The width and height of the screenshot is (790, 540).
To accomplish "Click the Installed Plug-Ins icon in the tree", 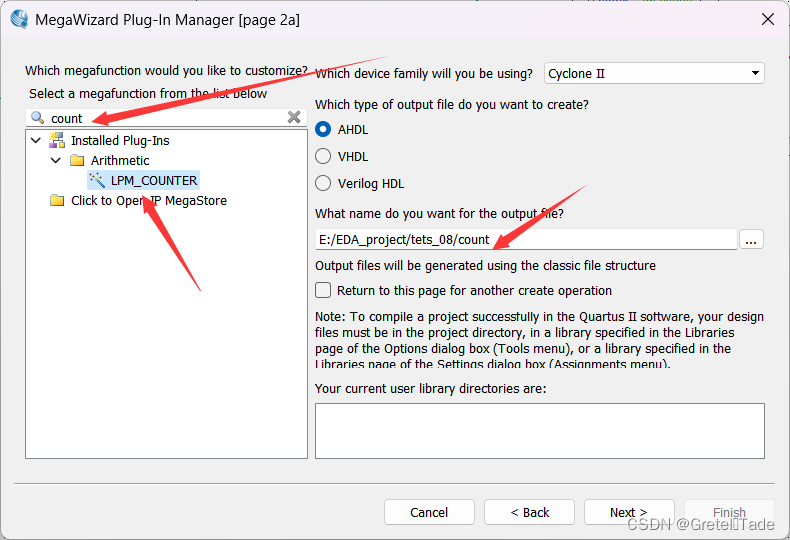I will tap(57, 140).
